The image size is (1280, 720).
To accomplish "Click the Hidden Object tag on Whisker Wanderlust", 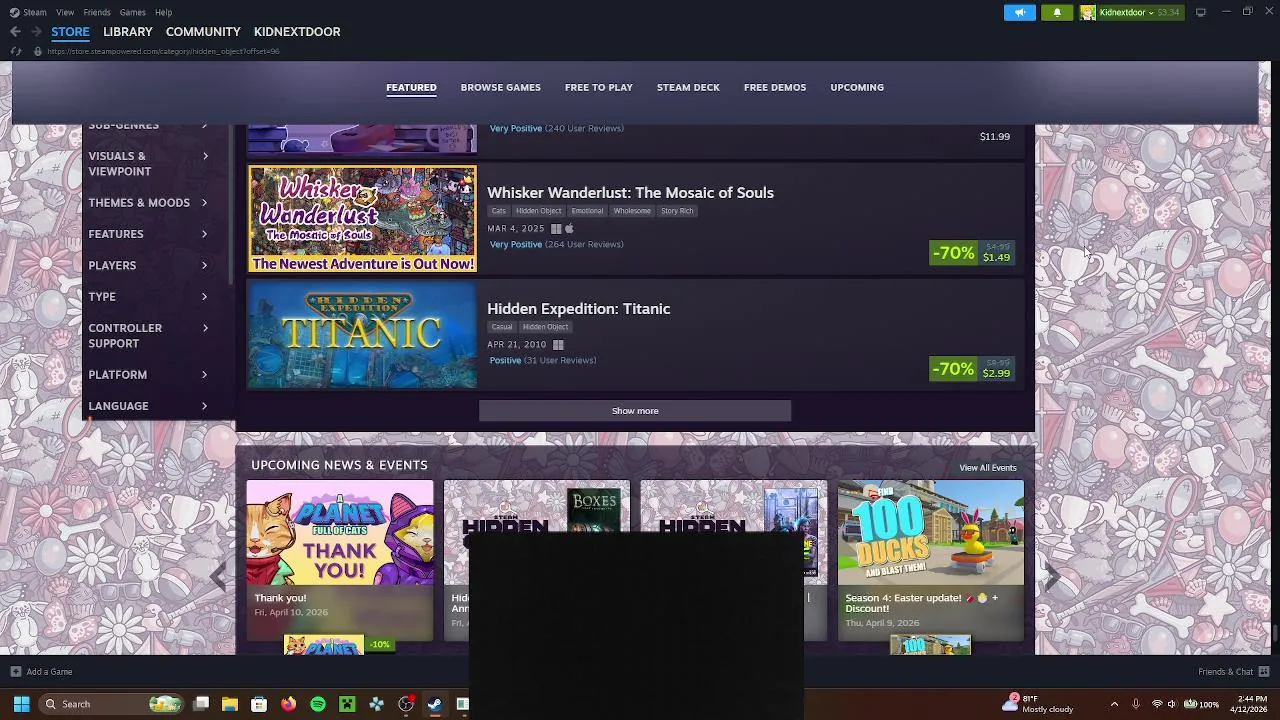I will coord(538,211).
